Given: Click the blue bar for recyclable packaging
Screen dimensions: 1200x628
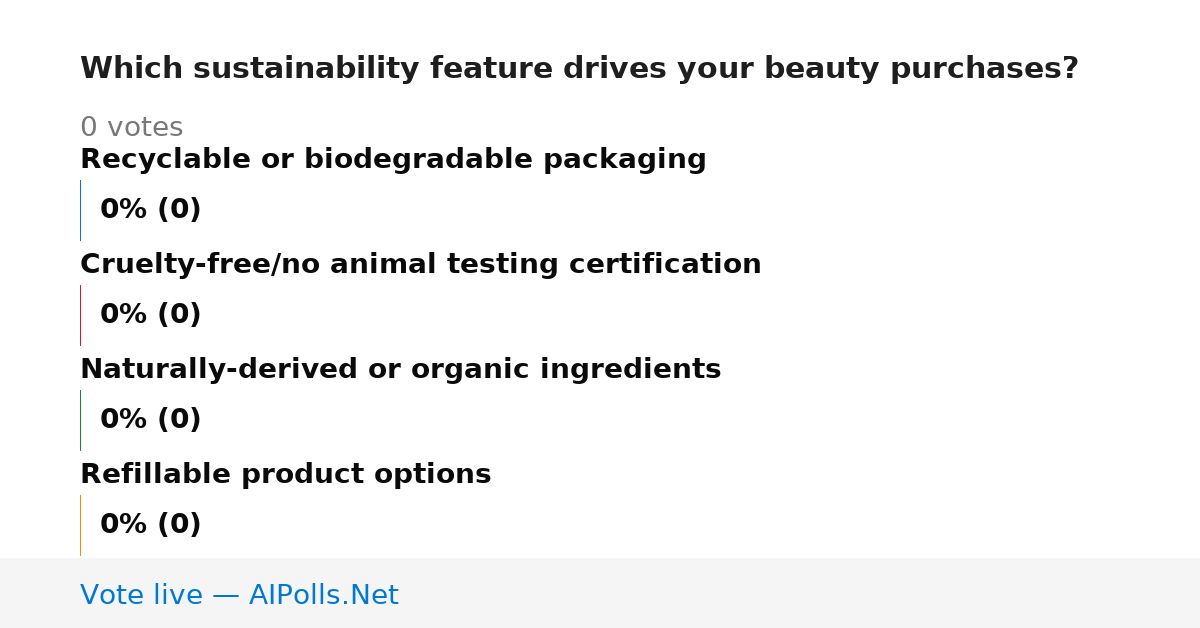Looking at the screenshot, I should (x=80, y=210).
